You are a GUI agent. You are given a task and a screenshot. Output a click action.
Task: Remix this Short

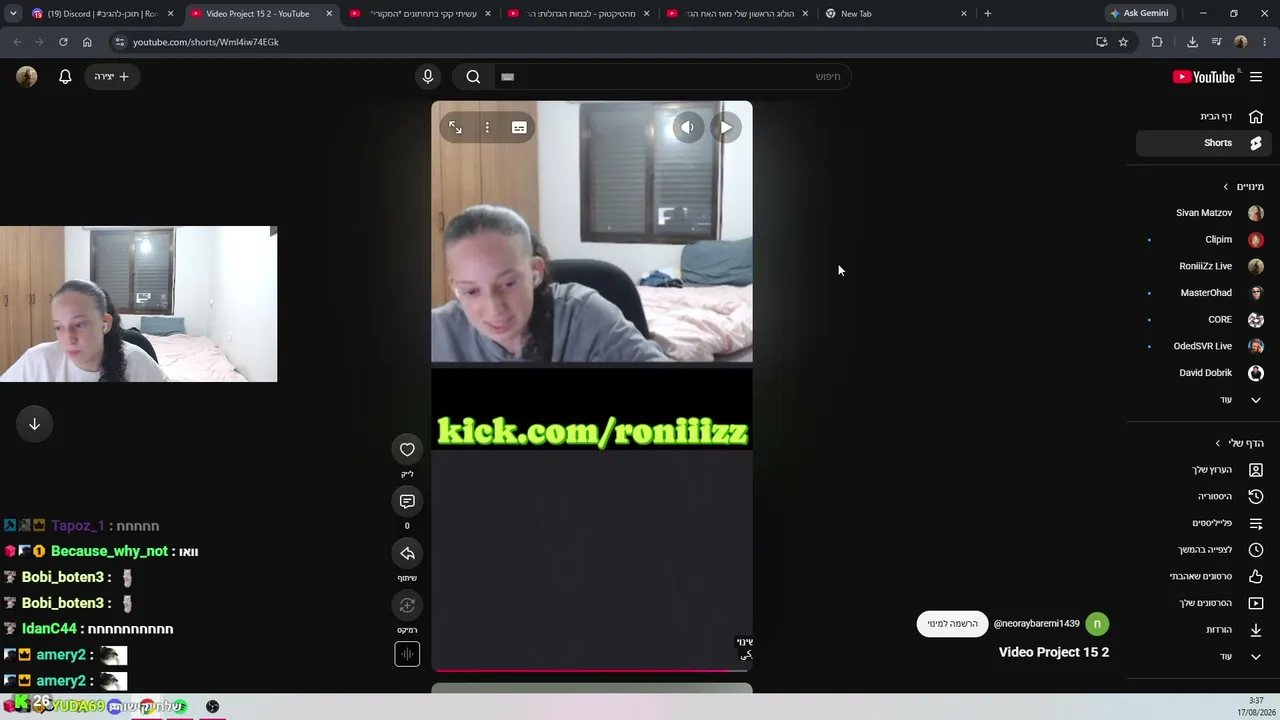[x=407, y=605]
